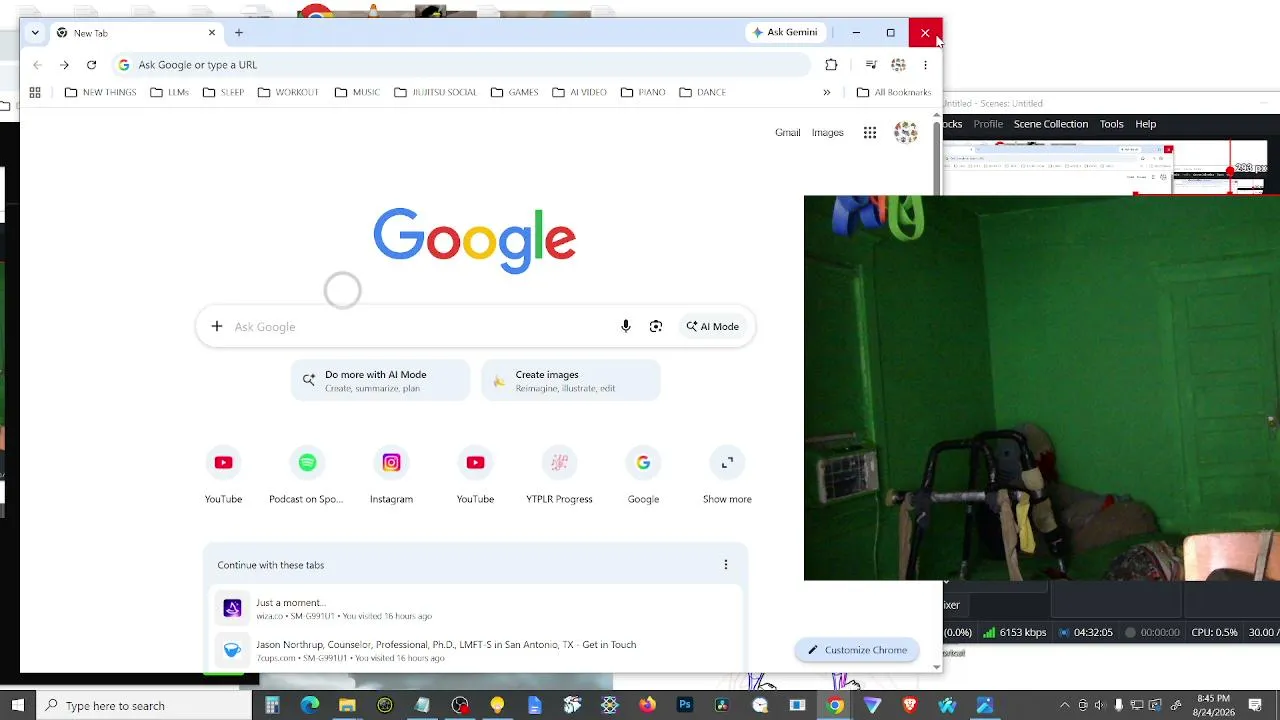The height and width of the screenshot is (720, 1280).
Task: Expand the NEW THINGS bookmark folder
Action: click(x=100, y=92)
